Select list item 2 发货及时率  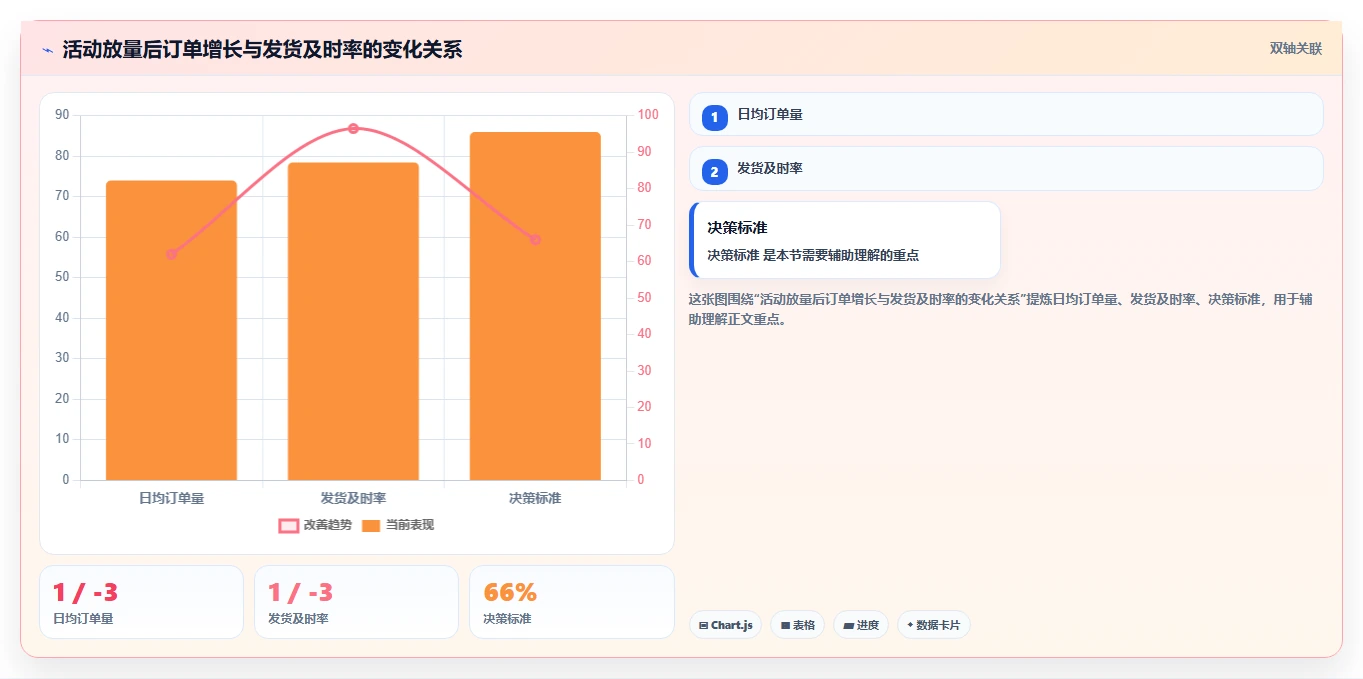coord(1006,168)
